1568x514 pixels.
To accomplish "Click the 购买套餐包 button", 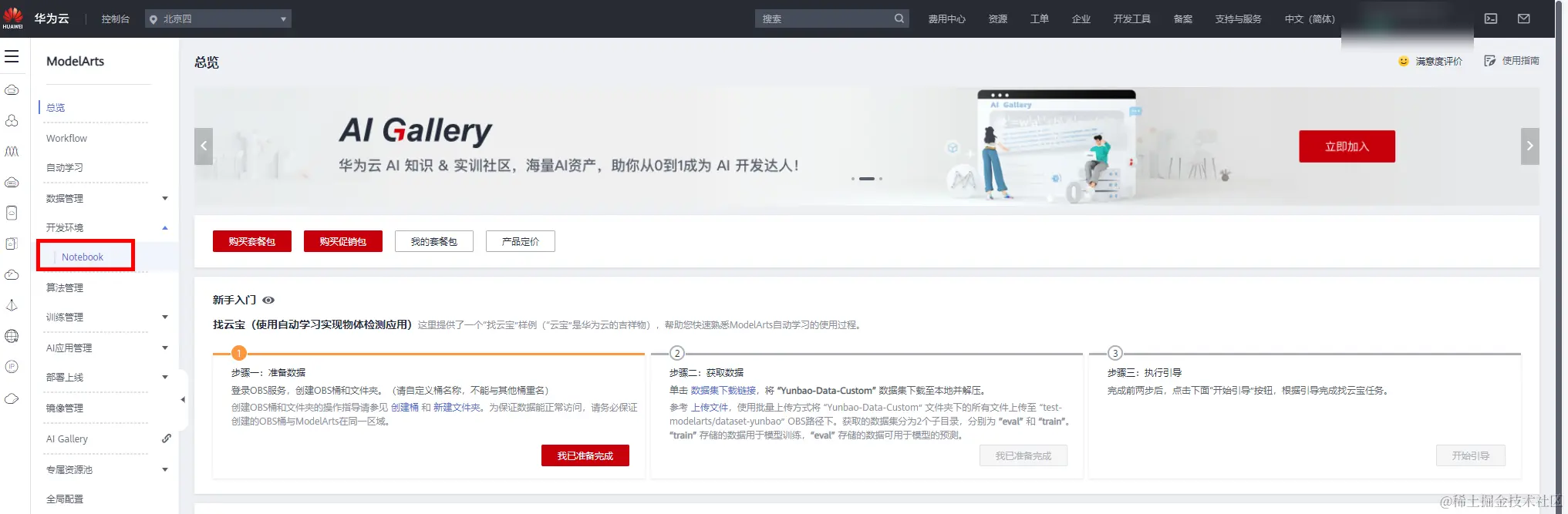I will [x=252, y=241].
